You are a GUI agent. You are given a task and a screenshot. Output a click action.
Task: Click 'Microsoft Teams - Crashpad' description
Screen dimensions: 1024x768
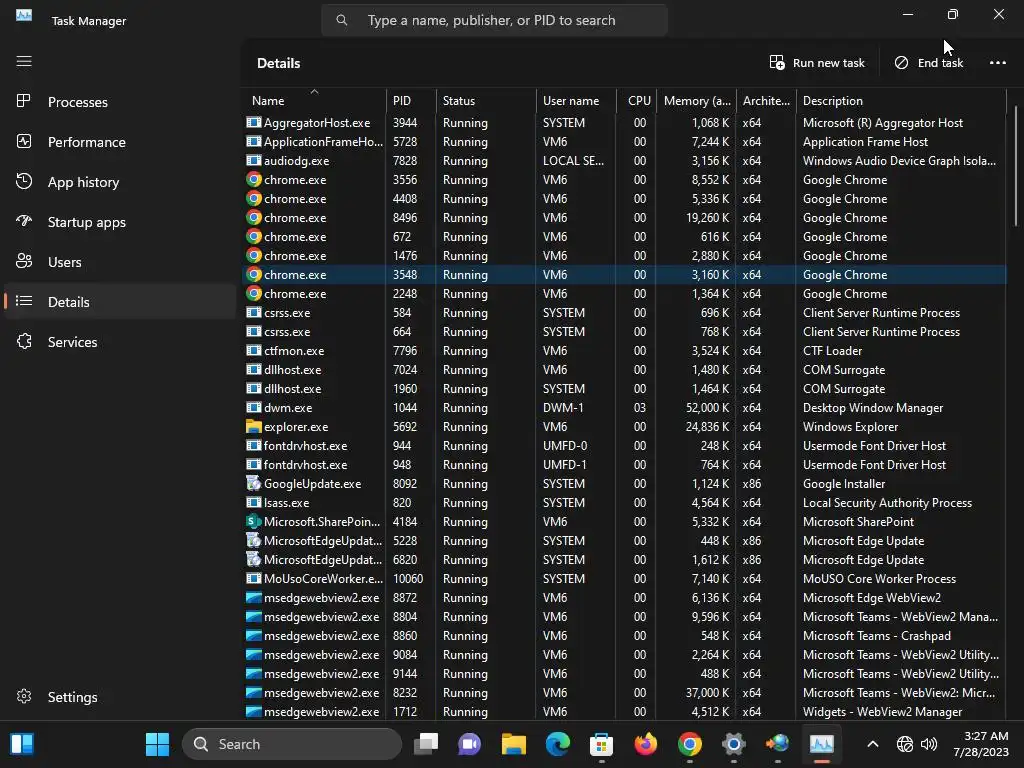876,635
